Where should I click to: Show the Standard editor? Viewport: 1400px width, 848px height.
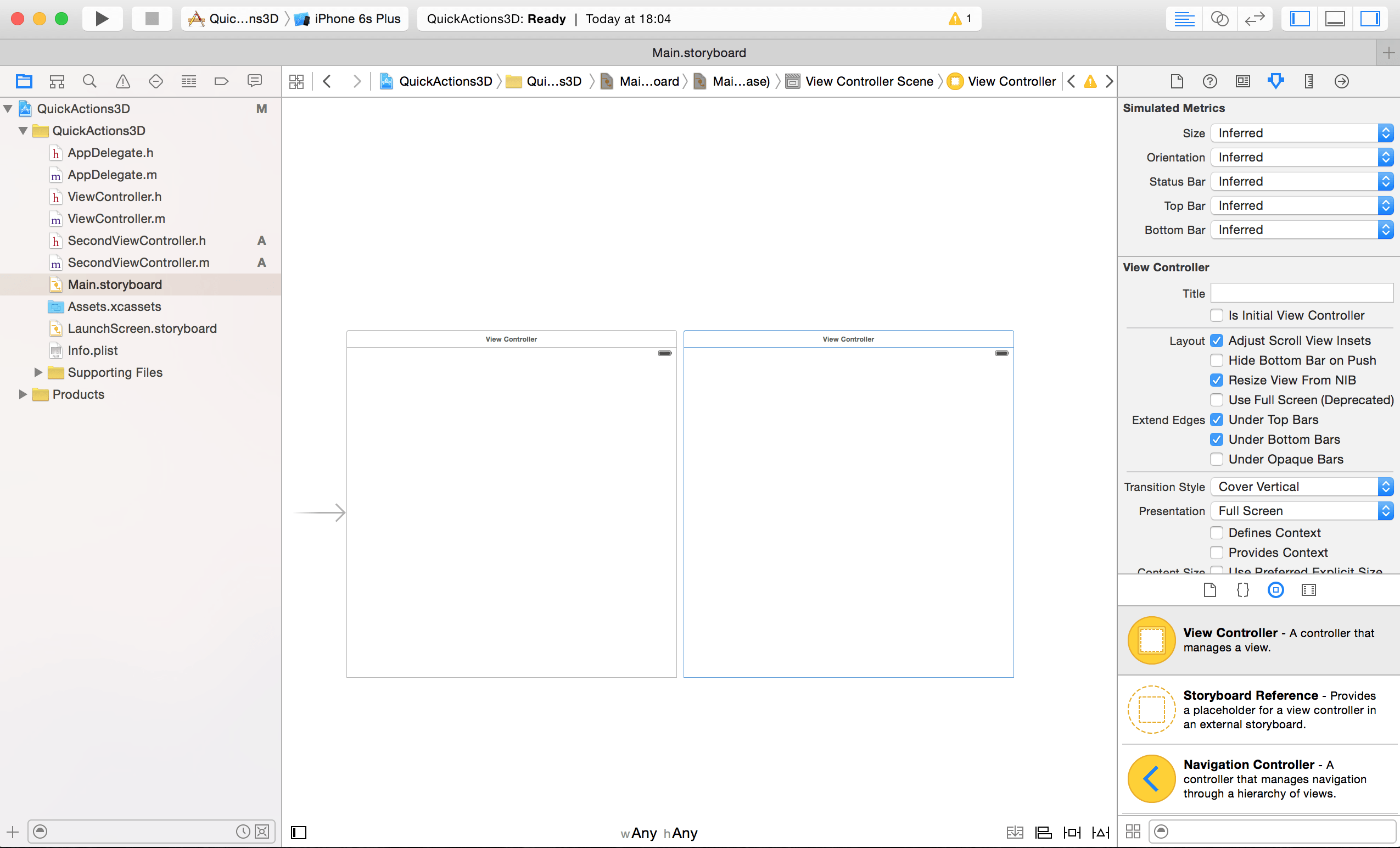click(1184, 19)
